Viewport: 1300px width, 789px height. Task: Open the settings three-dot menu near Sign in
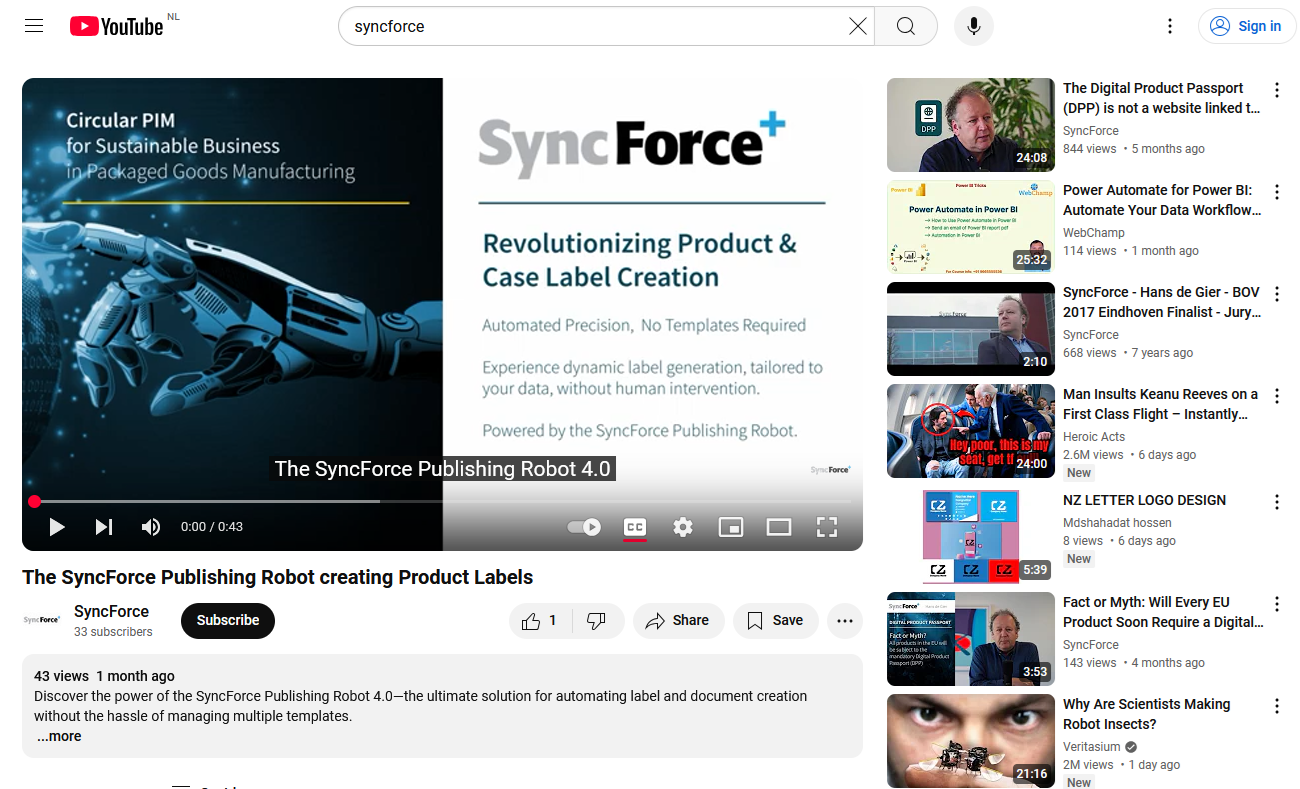click(1170, 26)
